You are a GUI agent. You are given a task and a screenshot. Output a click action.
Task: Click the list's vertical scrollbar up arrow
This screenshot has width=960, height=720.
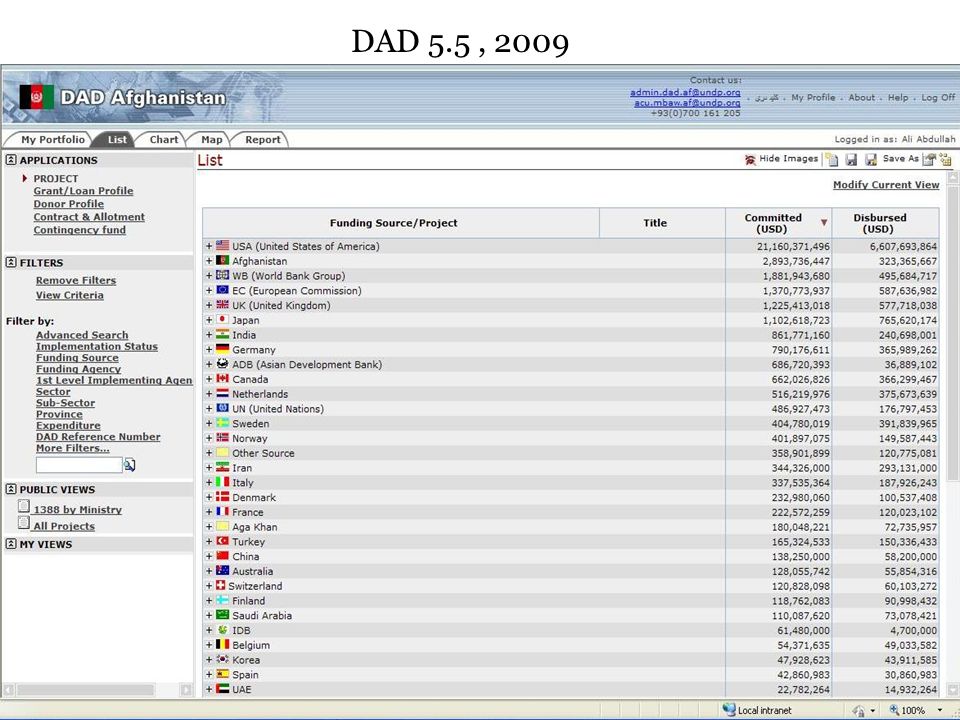952,178
